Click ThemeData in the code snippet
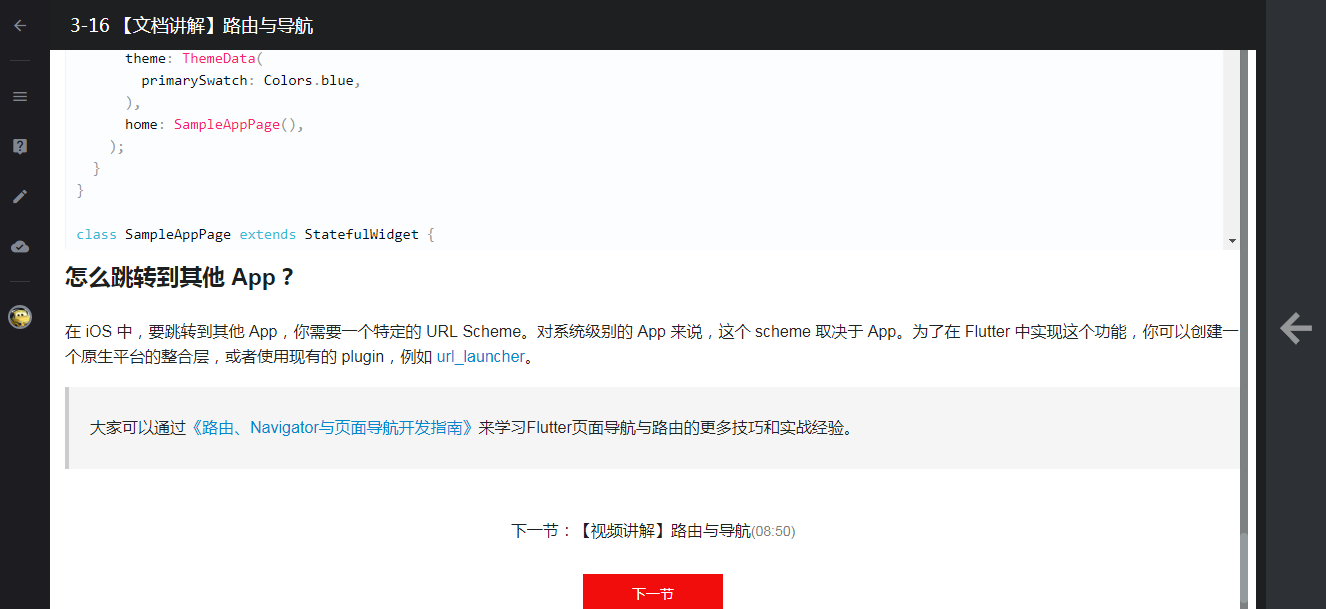 coord(219,58)
